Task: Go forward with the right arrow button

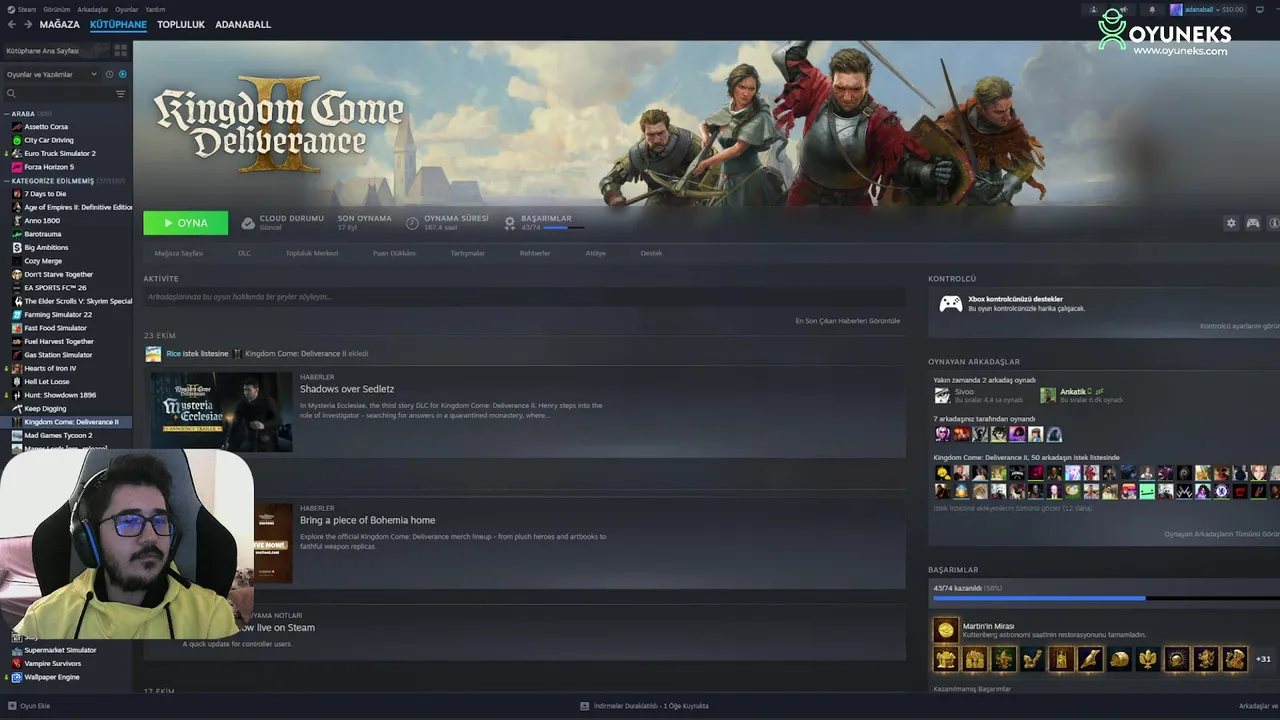Action: 28,24
